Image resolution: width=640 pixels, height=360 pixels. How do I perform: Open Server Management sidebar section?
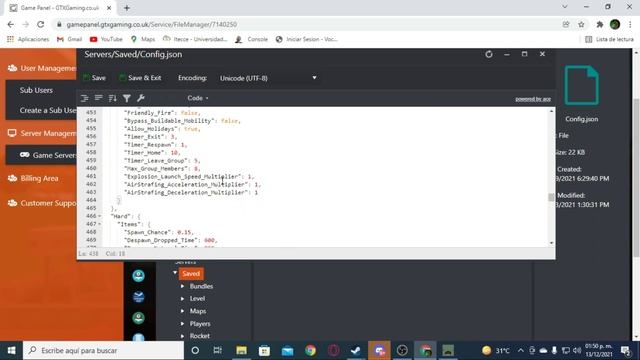pos(41,133)
